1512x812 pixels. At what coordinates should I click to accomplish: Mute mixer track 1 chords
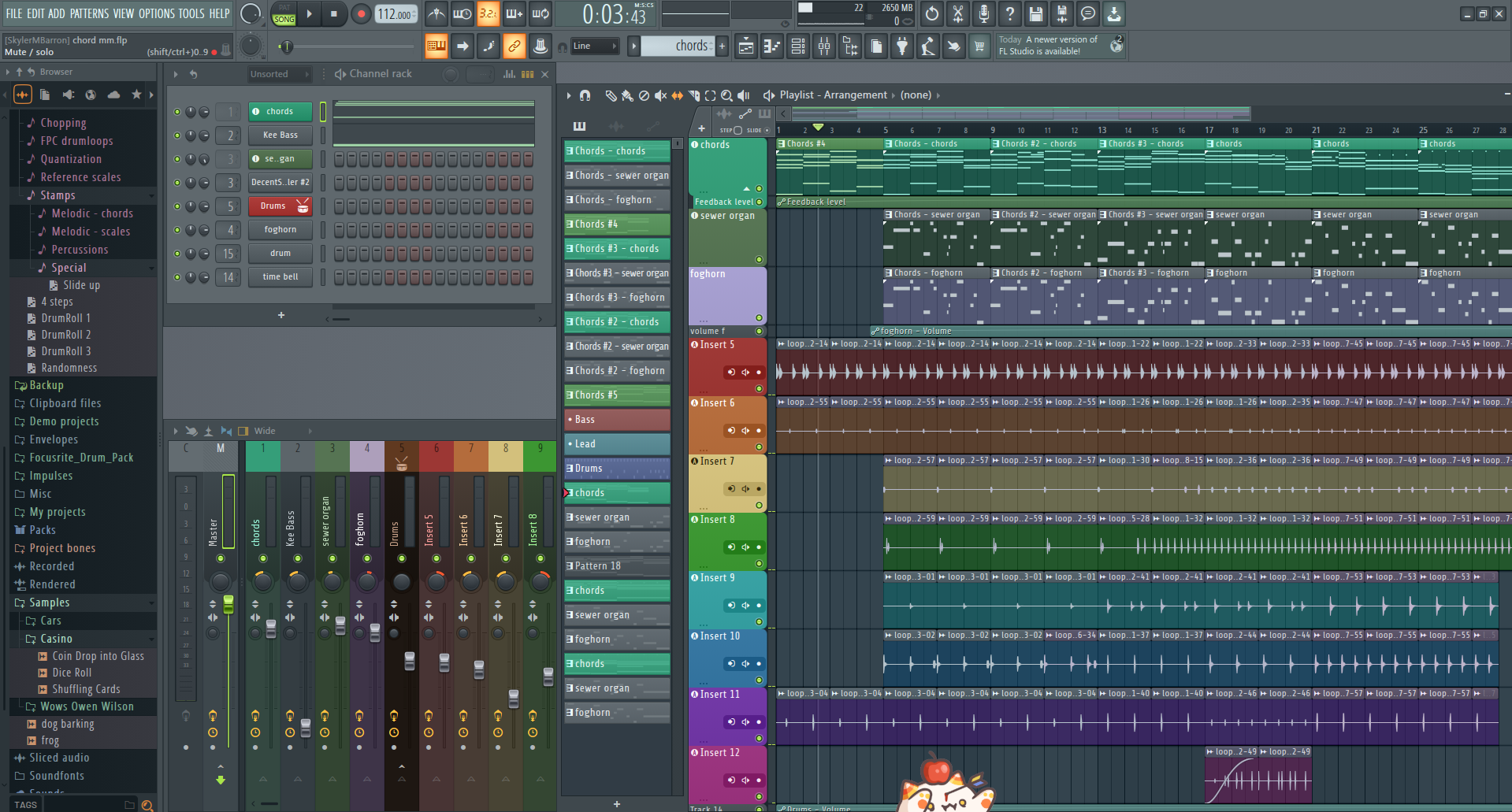point(263,558)
